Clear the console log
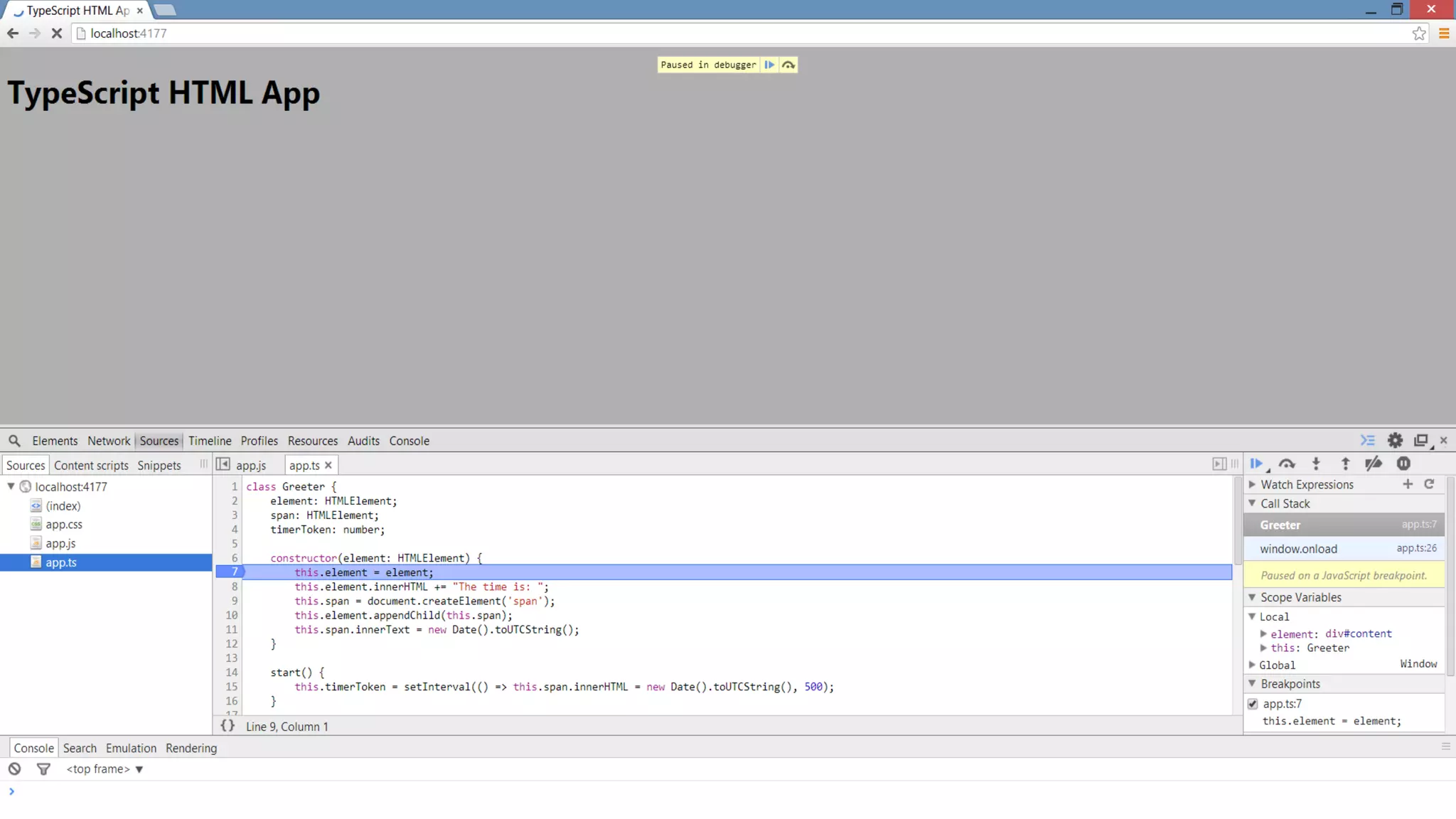 14,769
